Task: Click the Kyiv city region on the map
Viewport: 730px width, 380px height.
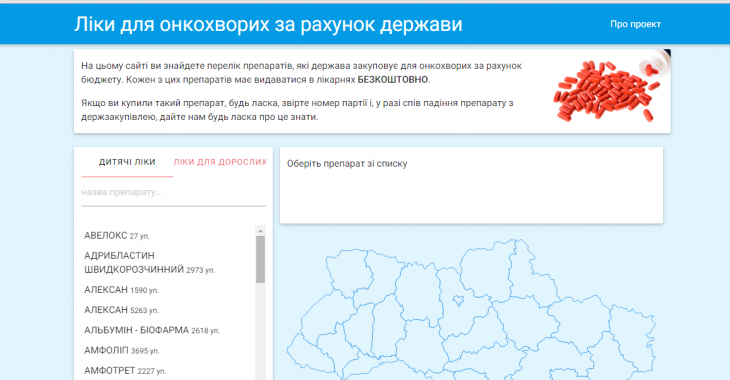Action: coord(459,300)
